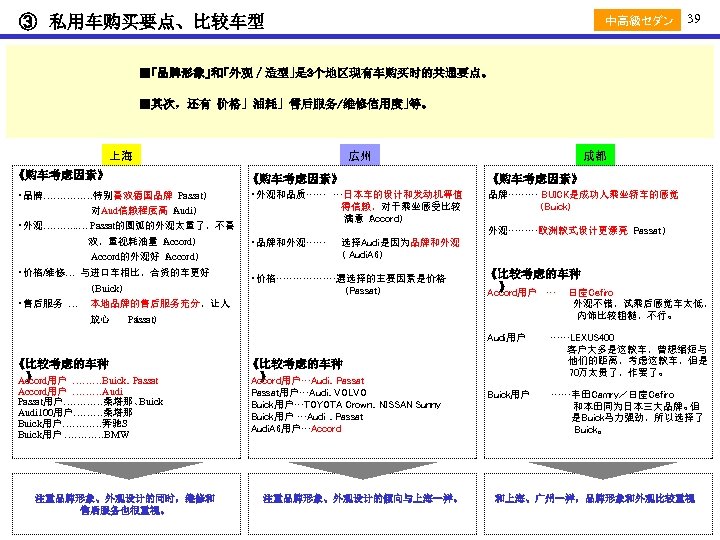Click Shanghai red row 'Accord用户…Audi'

coord(70,392)
